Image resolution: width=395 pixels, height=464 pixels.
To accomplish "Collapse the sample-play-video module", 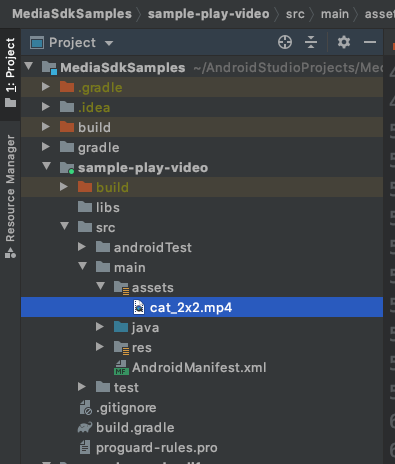I will coord(47,167).
